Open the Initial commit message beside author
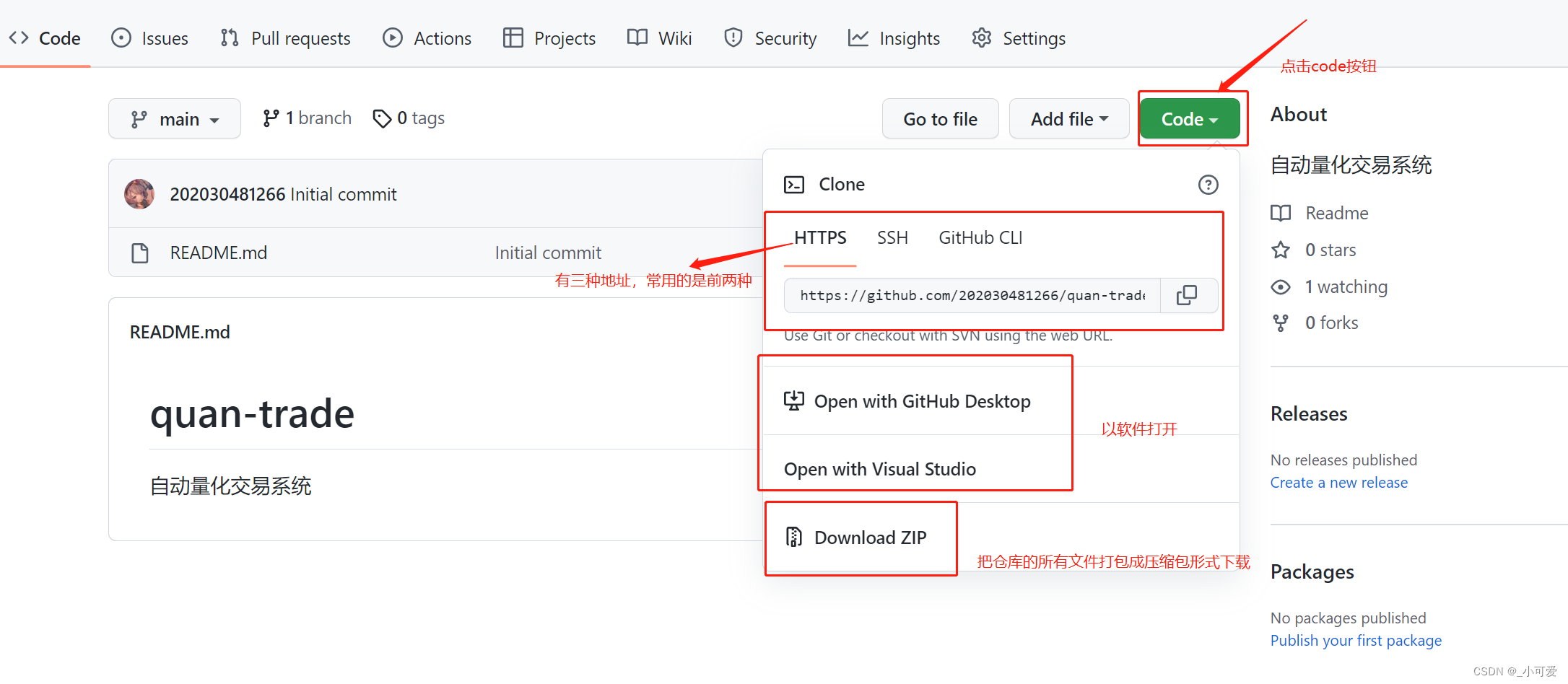The height and width of the screenshot is (684, 1568). 344,195
